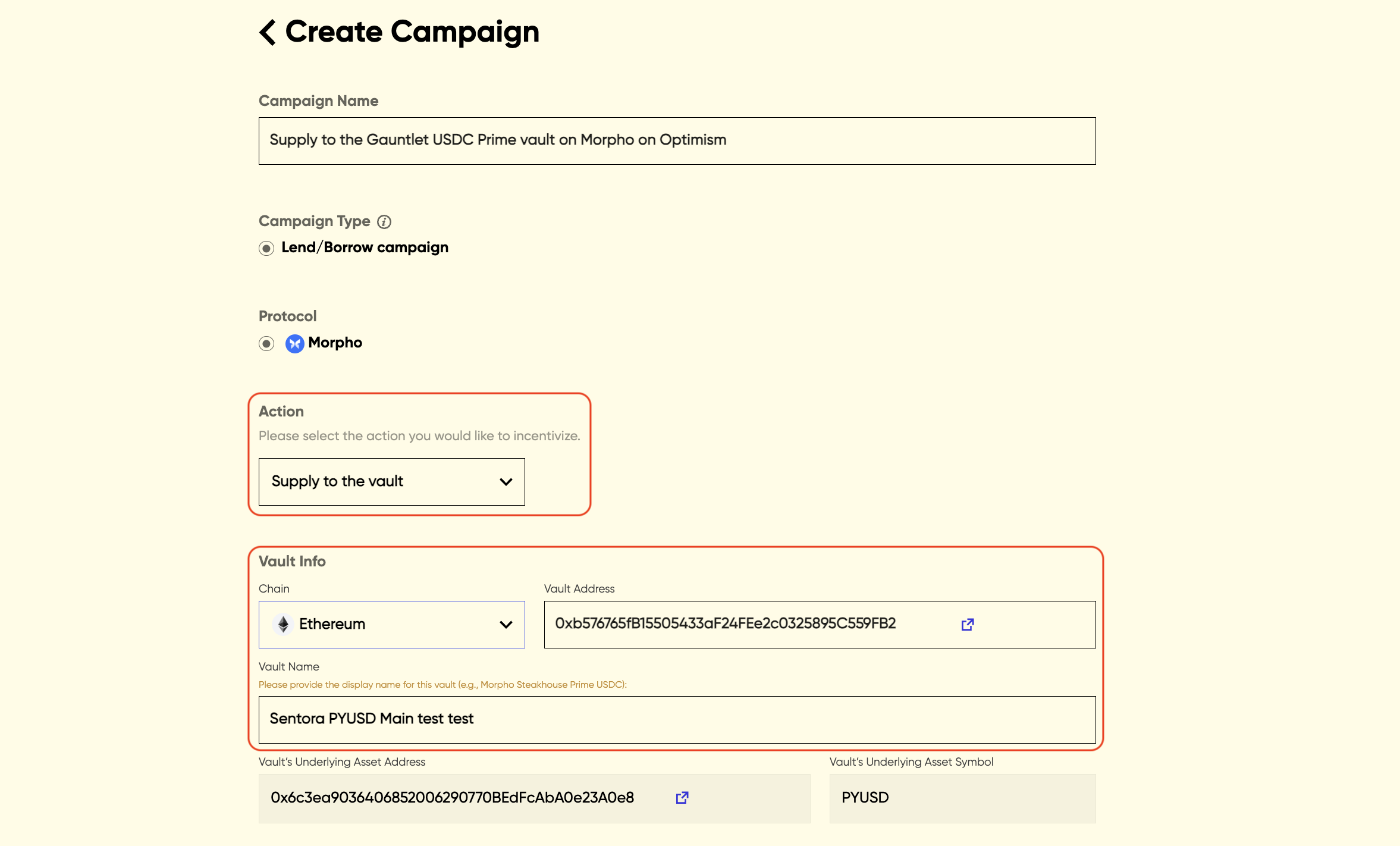Screen dimensions: 1400x846
Task: Open the Supply to the vault dropdown
Action: (x=381, y=482)
